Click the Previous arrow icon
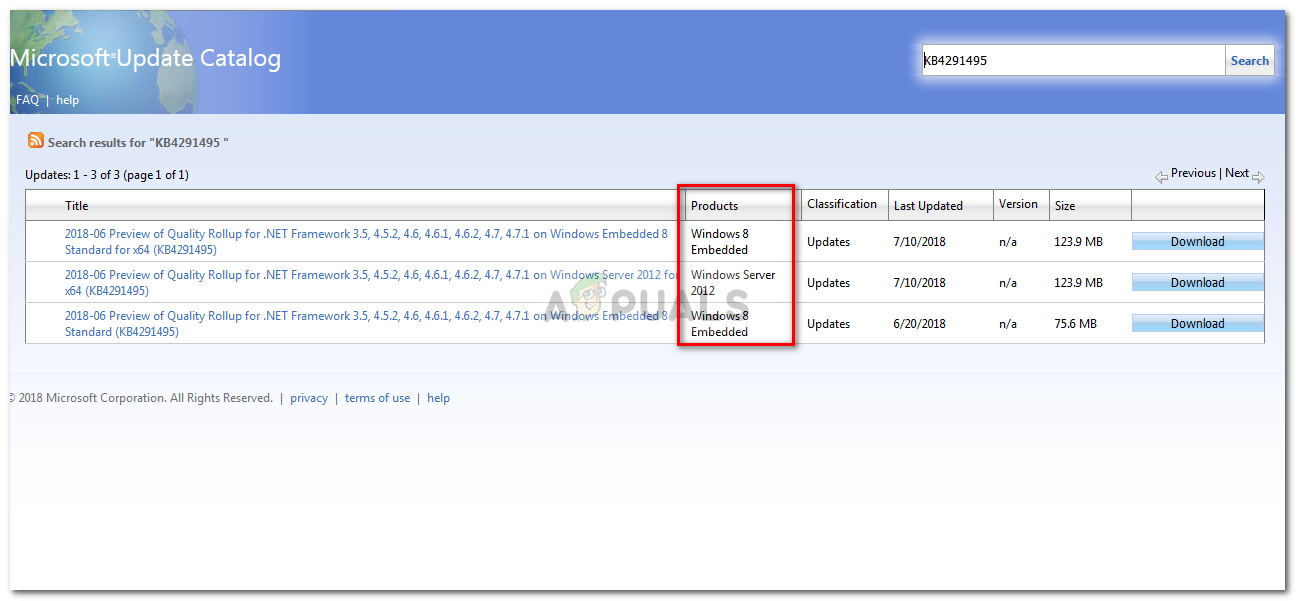 [1161, 176]
